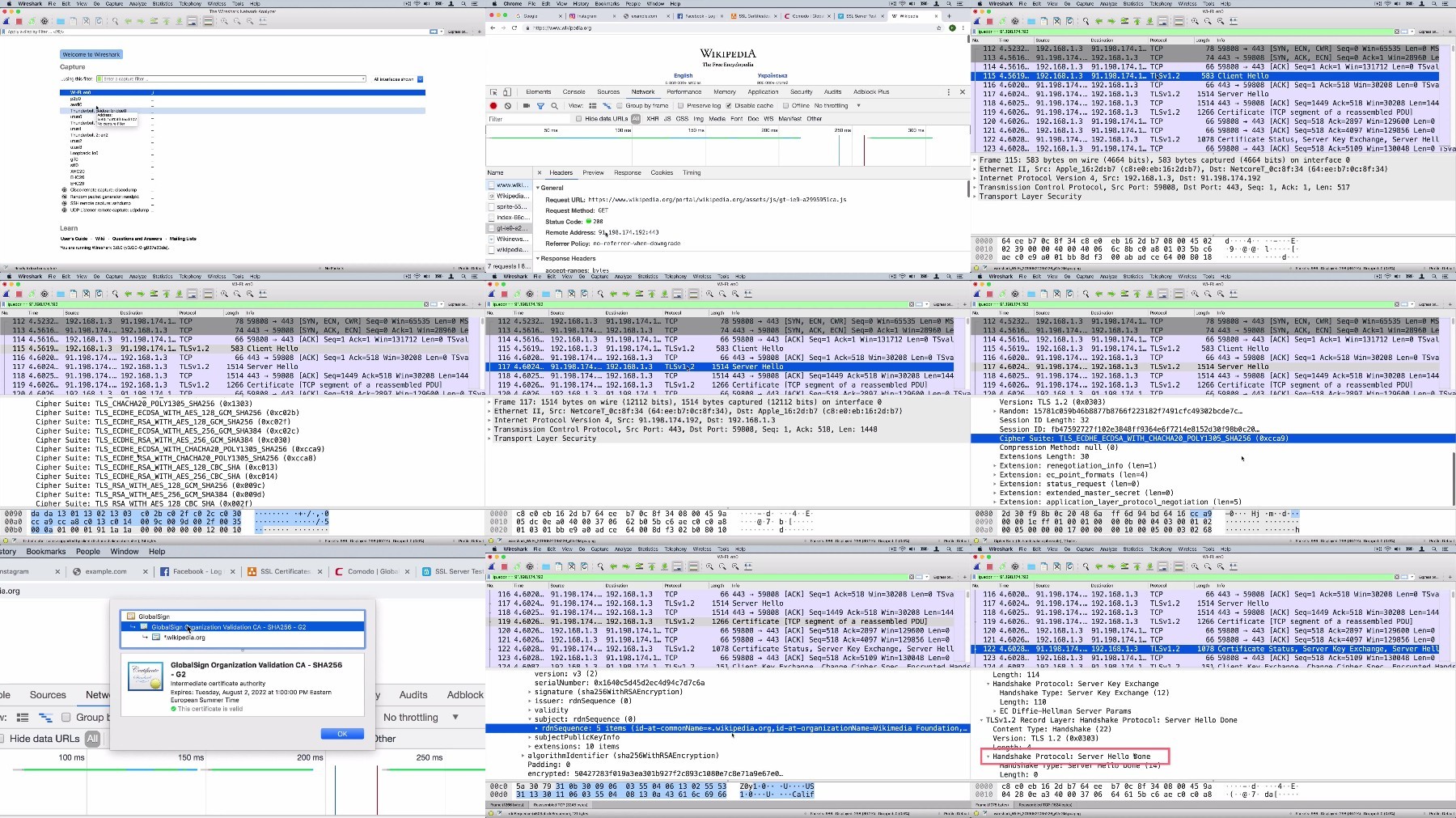Image resolution: width=1456 pixels, height=818 pixels.
Task: Open capture options gear icon, Wireshark welcome window
Action: [x=44, y=21]
